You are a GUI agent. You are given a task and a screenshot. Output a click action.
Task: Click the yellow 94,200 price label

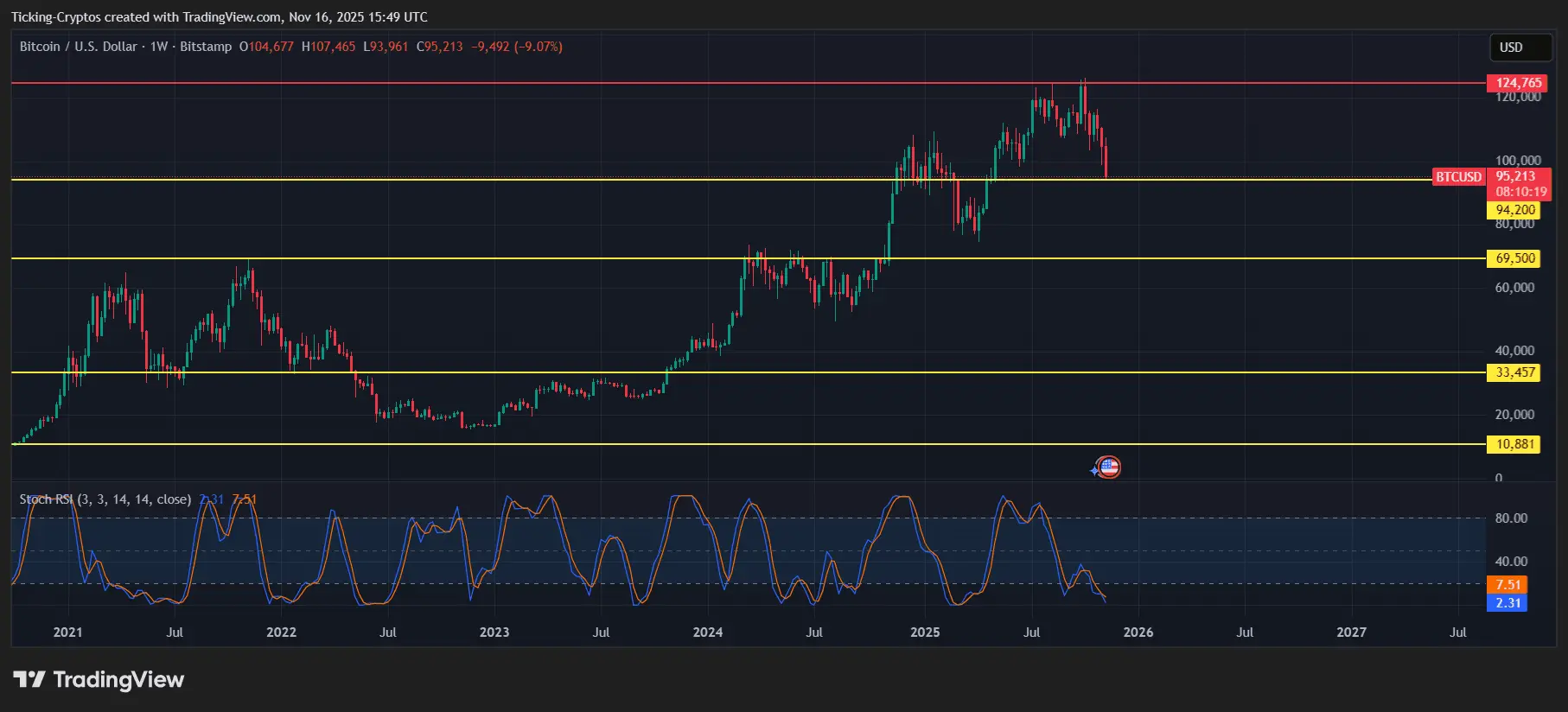pos(1515,210)
